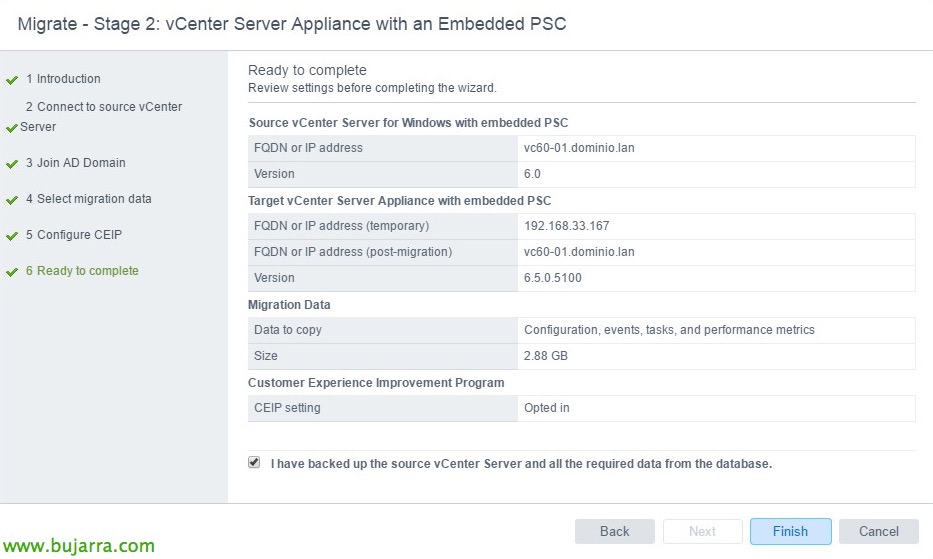Viewport: 933px width, 559px height.
Task: Select step 6 Ready to complete
Action: pyautogui.click(x=87, y=271)
